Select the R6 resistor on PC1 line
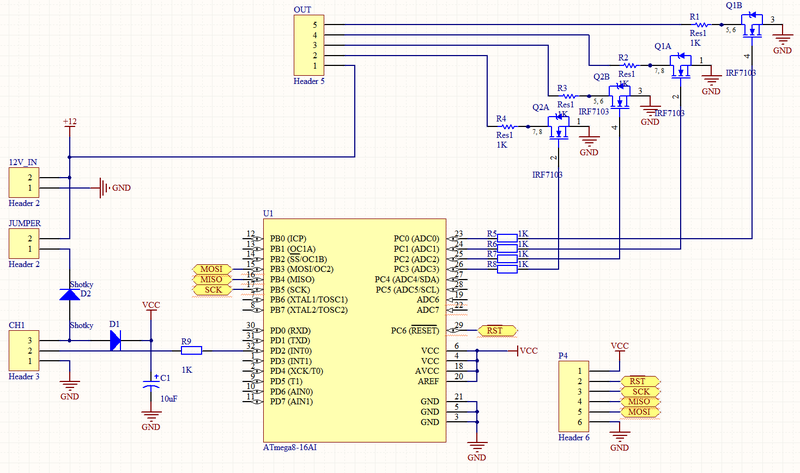Screen dimensions: 800x473 tap(507, 248)
